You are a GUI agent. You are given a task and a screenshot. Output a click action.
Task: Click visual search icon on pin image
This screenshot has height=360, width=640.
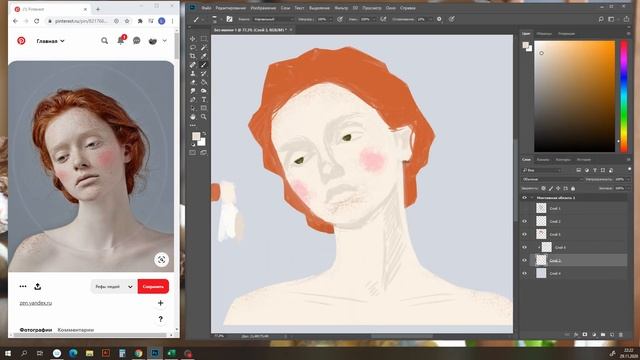click(162, 260)
